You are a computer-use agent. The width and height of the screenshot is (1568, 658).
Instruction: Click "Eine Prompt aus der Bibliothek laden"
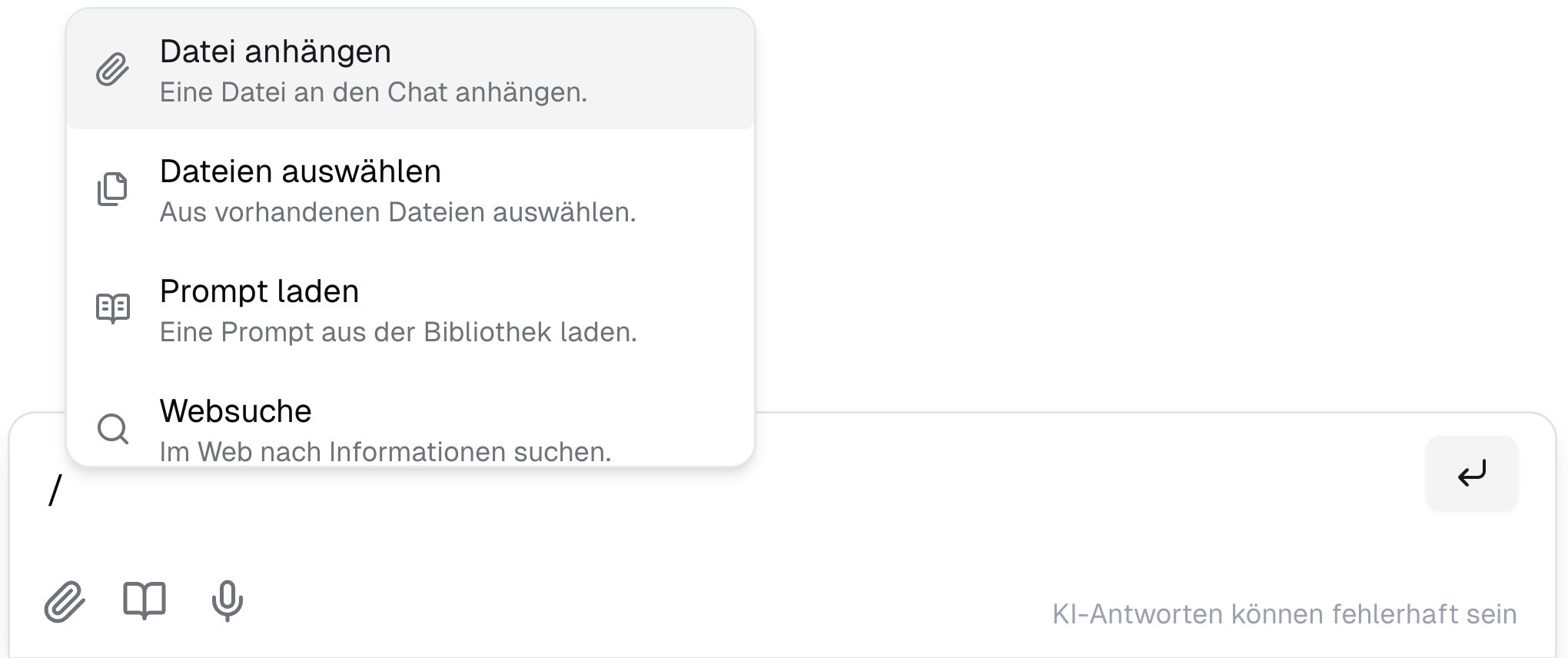(x=398, y=332)
